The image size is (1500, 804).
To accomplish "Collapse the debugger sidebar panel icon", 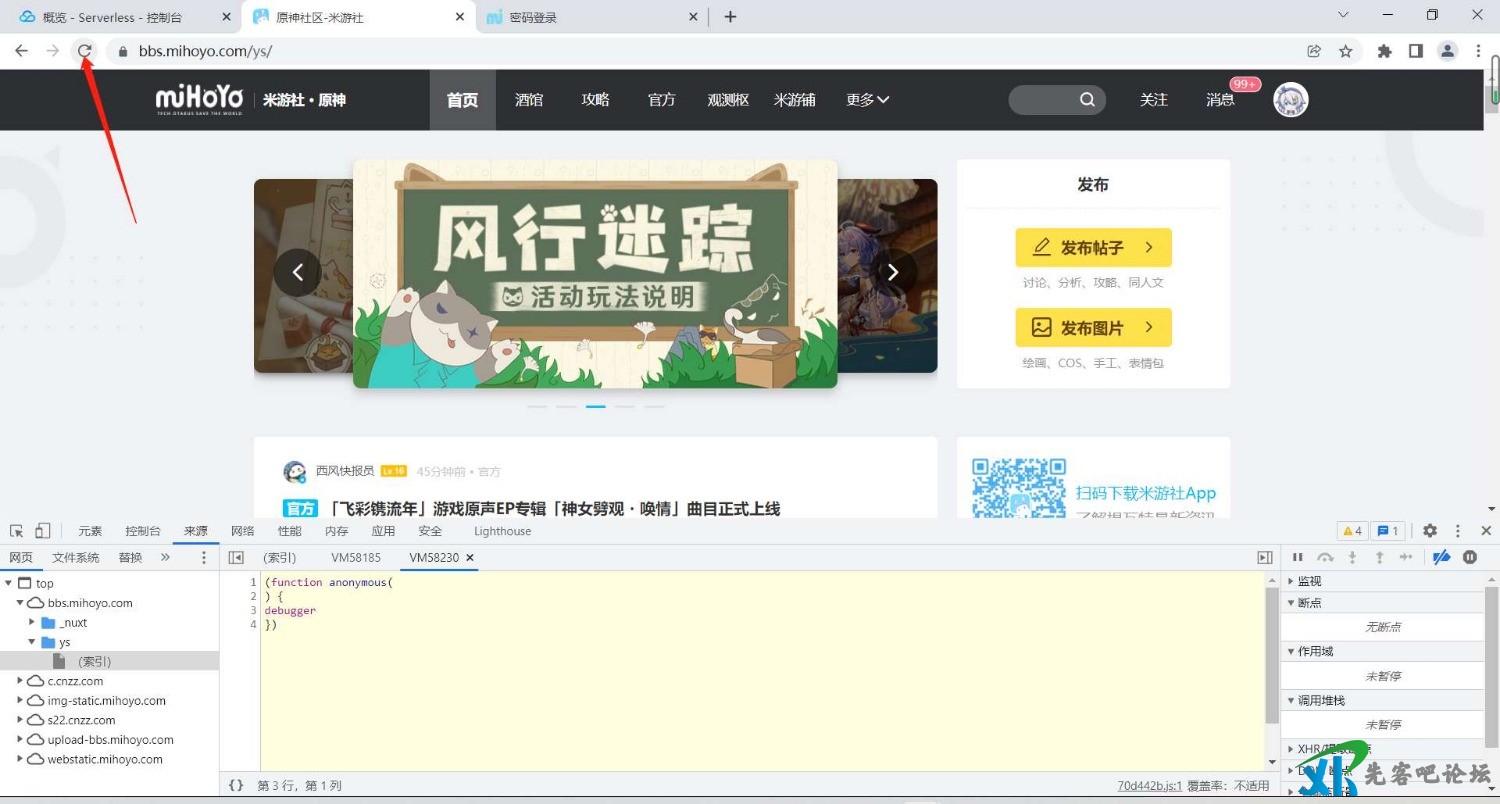I will 1265,557.
